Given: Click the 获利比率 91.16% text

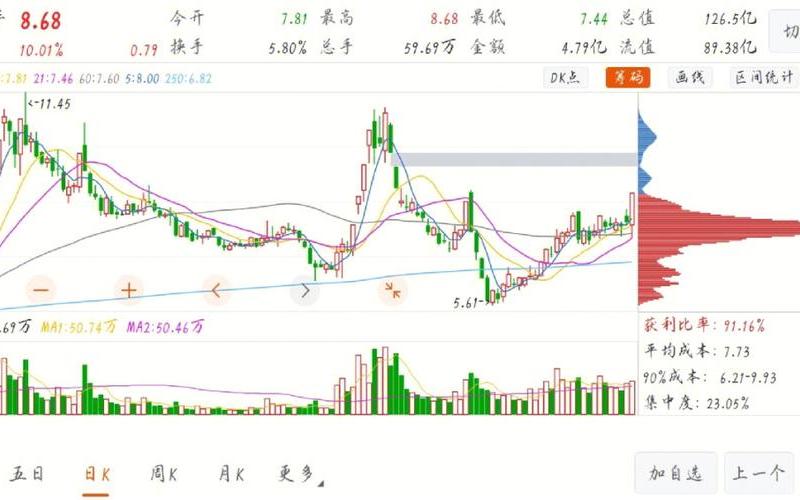Looking at the screenshot, I should (x=705, y=325).
